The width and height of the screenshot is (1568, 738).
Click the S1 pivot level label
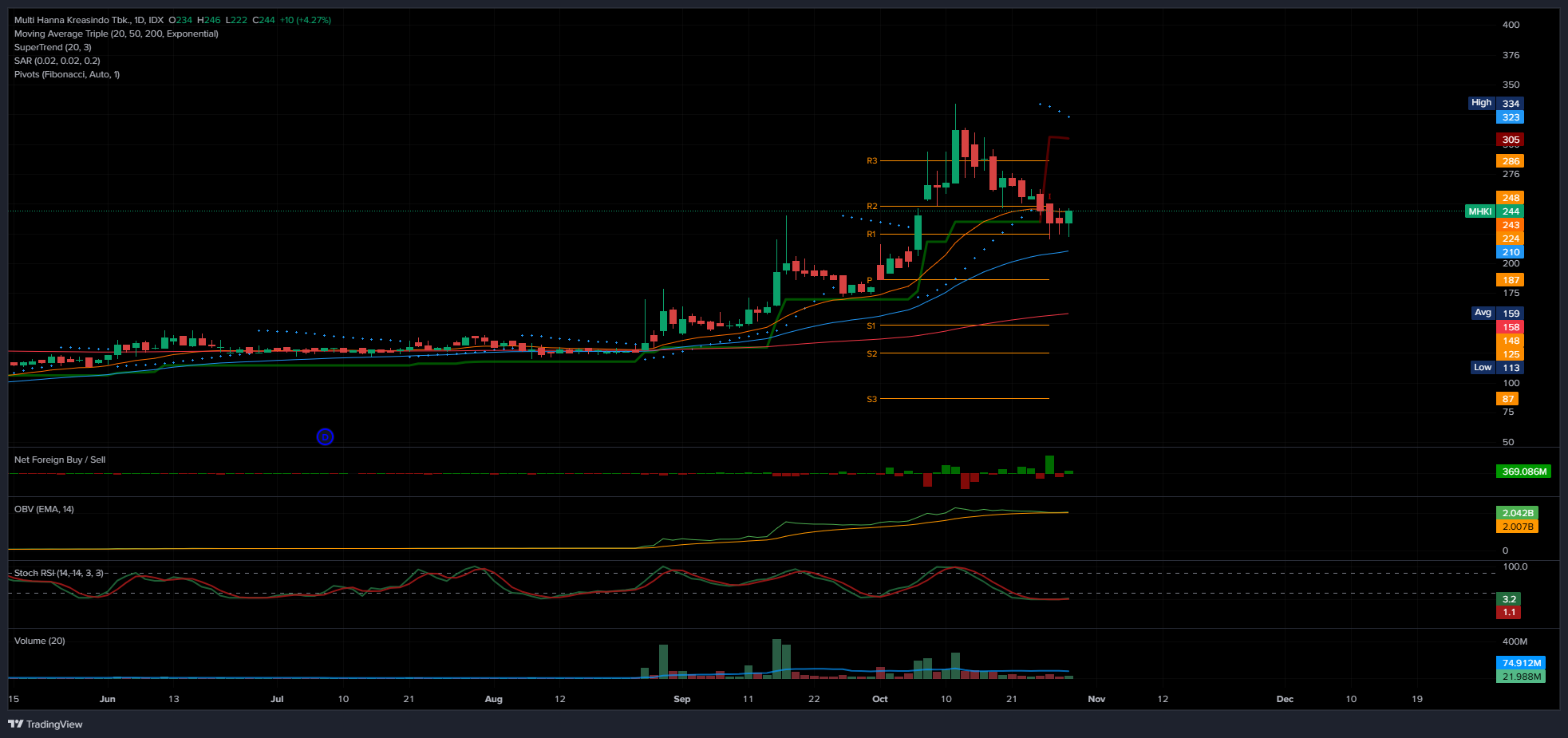tap(871, 326)
